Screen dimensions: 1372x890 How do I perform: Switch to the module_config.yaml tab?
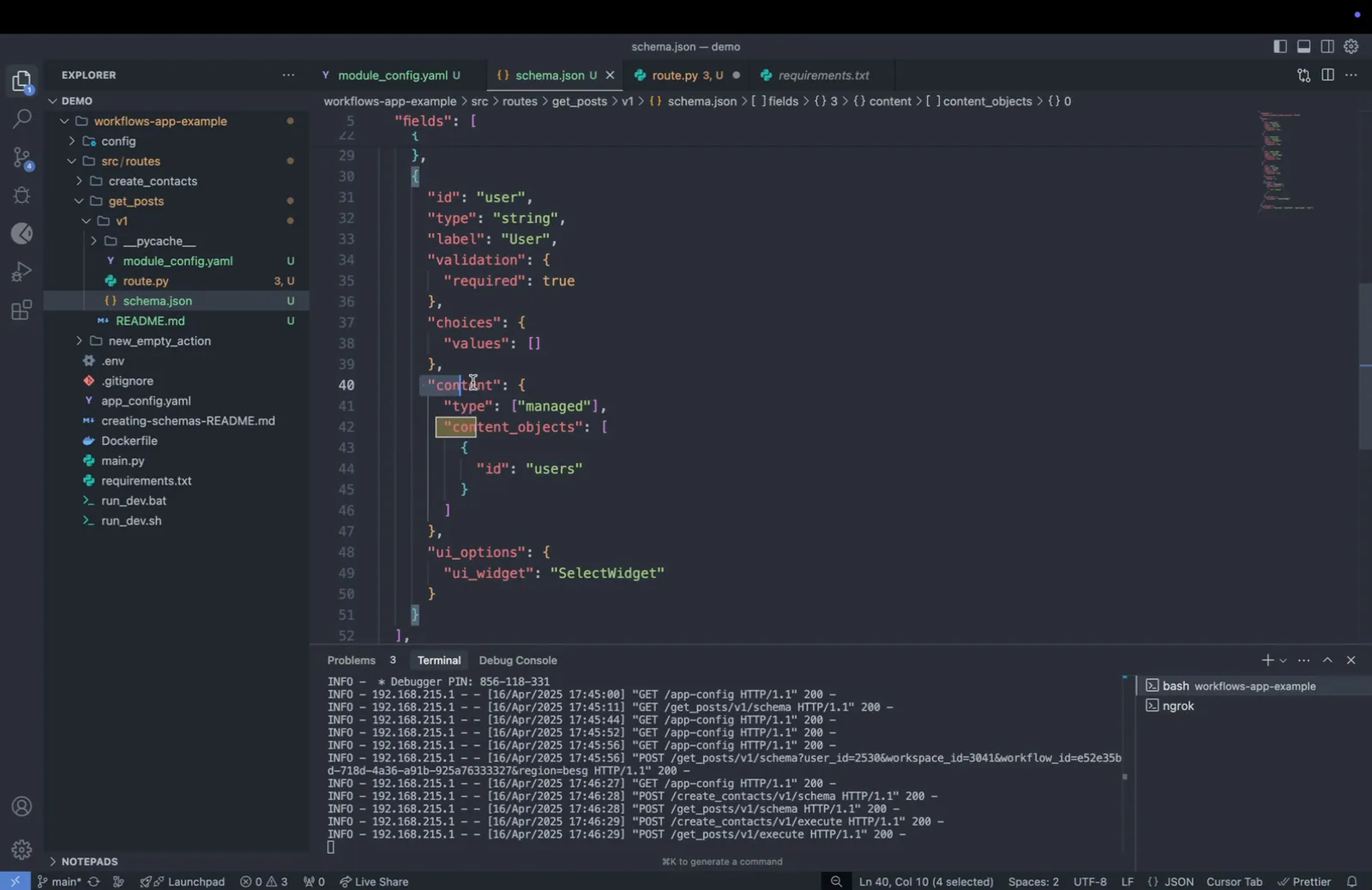click(x=391, y=75)
